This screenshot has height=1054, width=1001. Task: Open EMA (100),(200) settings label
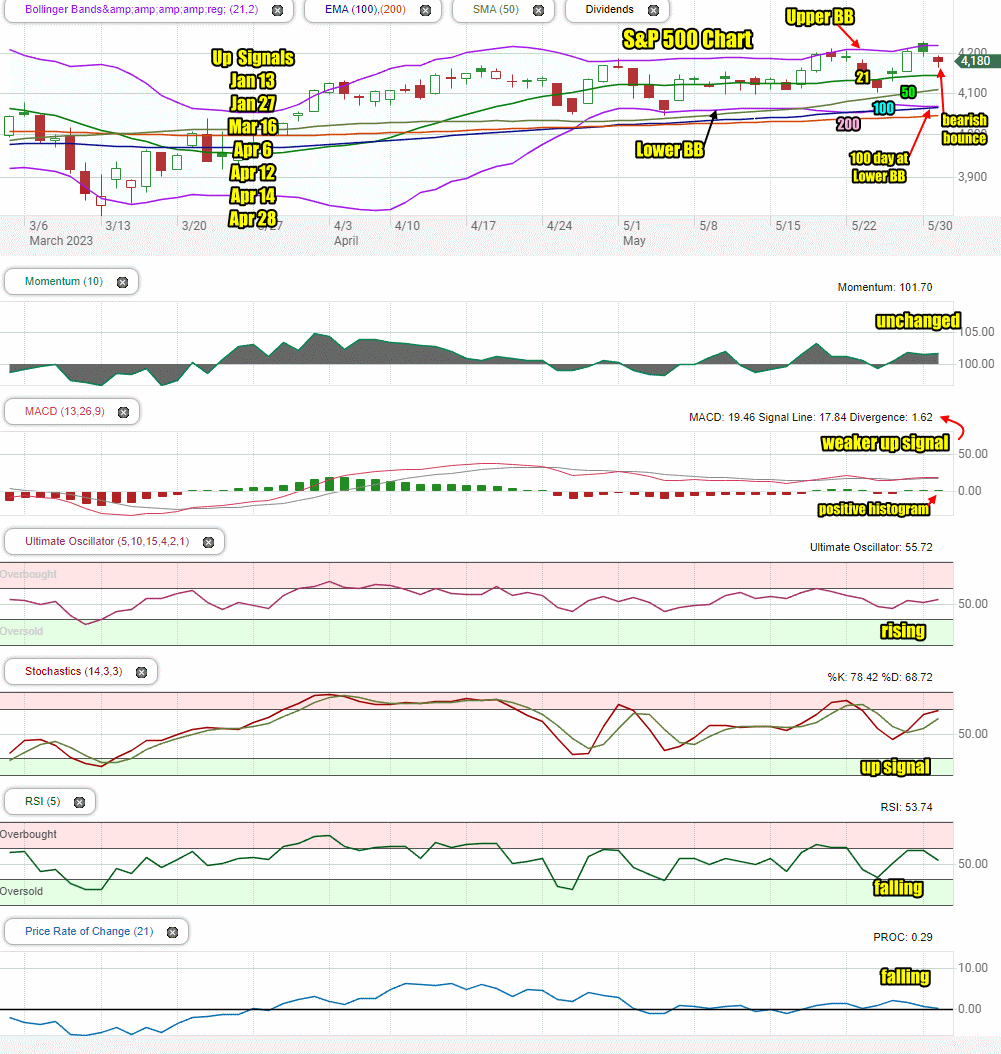pyautogui.click(x=365, y=9)
